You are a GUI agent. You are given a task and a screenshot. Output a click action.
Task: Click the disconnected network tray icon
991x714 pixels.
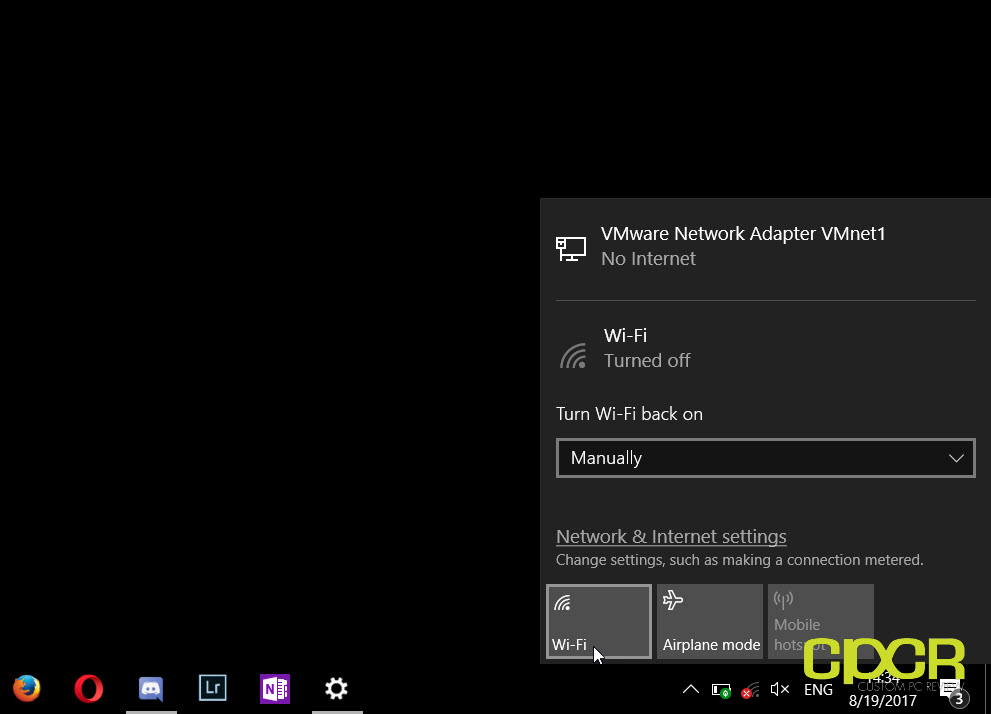point(751,690)
